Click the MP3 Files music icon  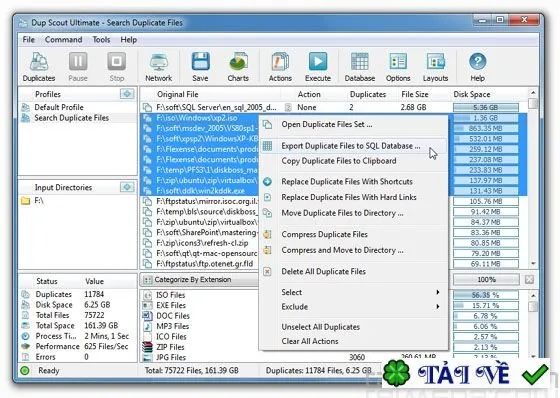point(148,326)
